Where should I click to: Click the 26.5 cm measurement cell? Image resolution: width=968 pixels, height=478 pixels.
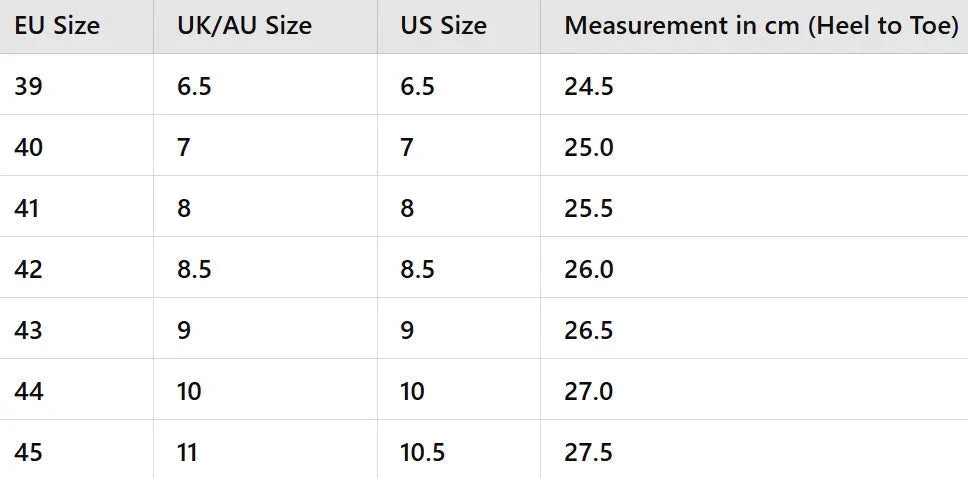[754, 329]
